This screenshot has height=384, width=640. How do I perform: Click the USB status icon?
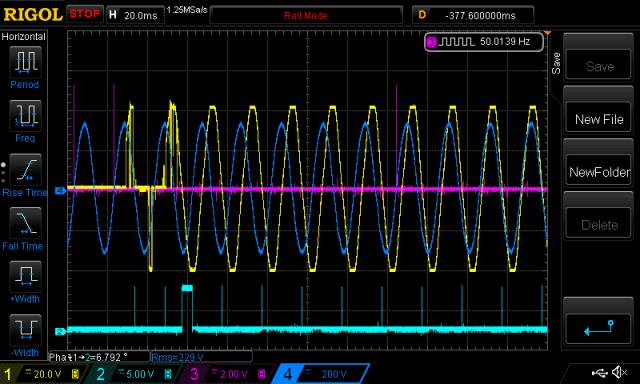point(600,372)
